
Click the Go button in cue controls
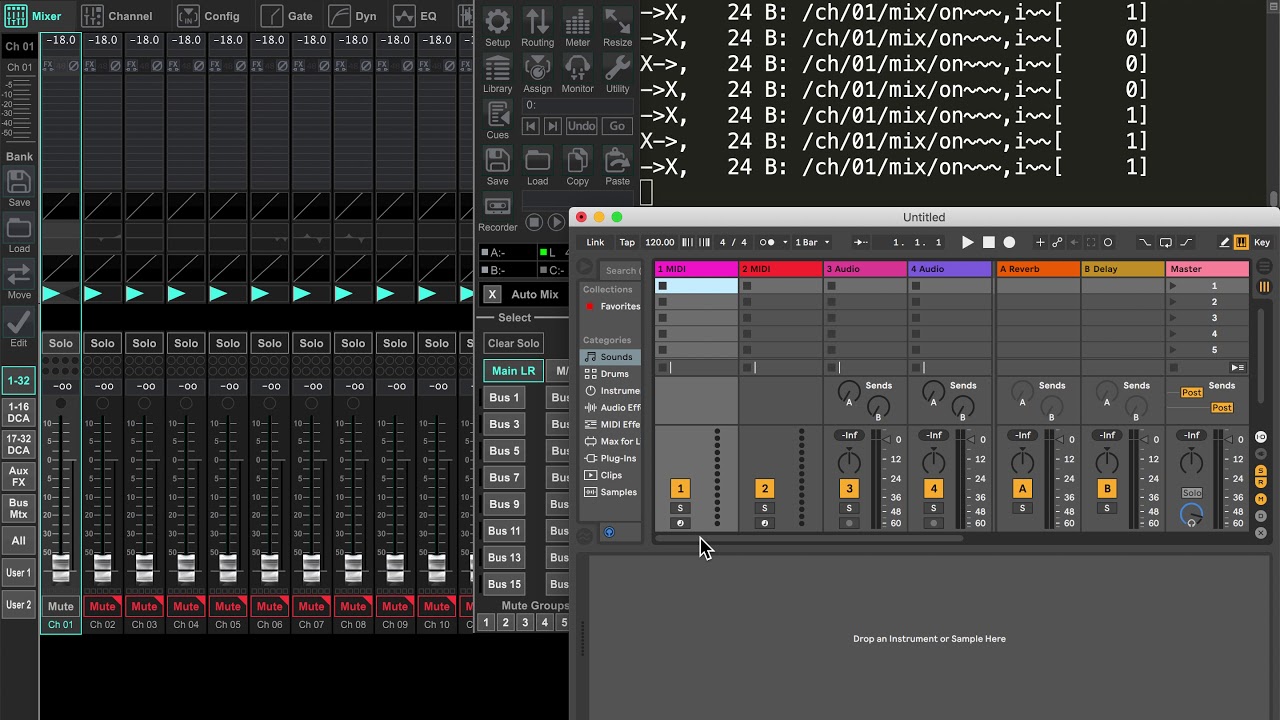point(617,126)
